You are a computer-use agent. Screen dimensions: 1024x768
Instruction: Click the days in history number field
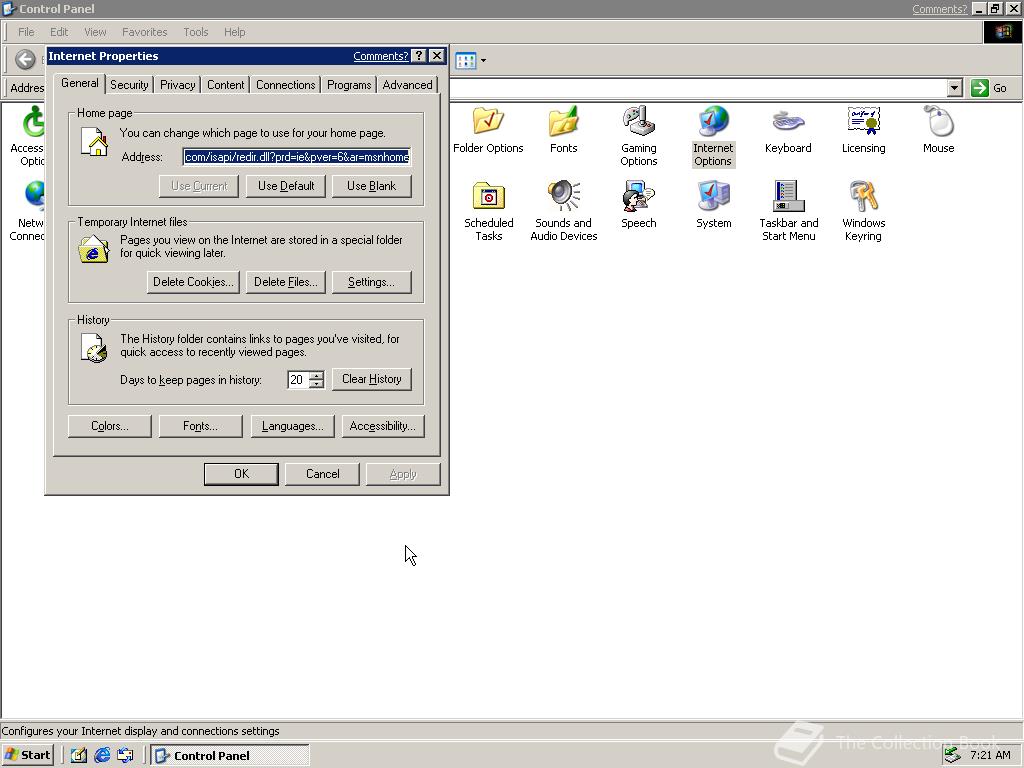point(298,379)
